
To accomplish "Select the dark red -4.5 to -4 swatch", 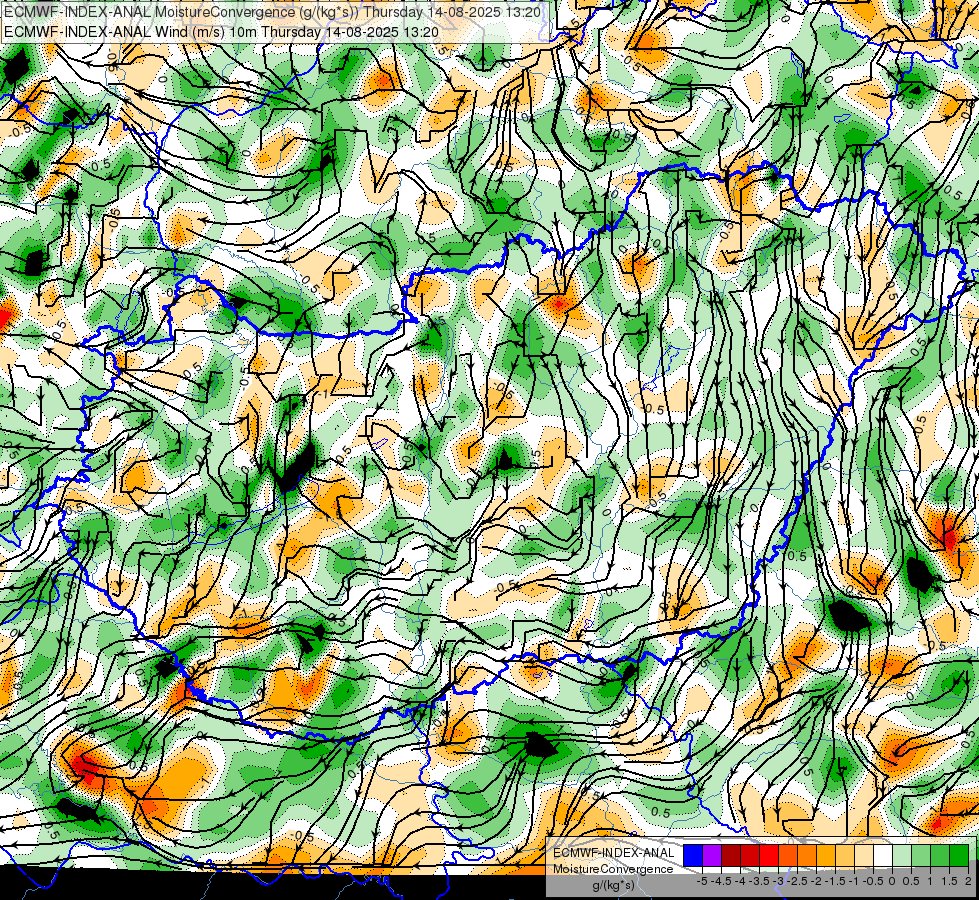I will [731, 855].
